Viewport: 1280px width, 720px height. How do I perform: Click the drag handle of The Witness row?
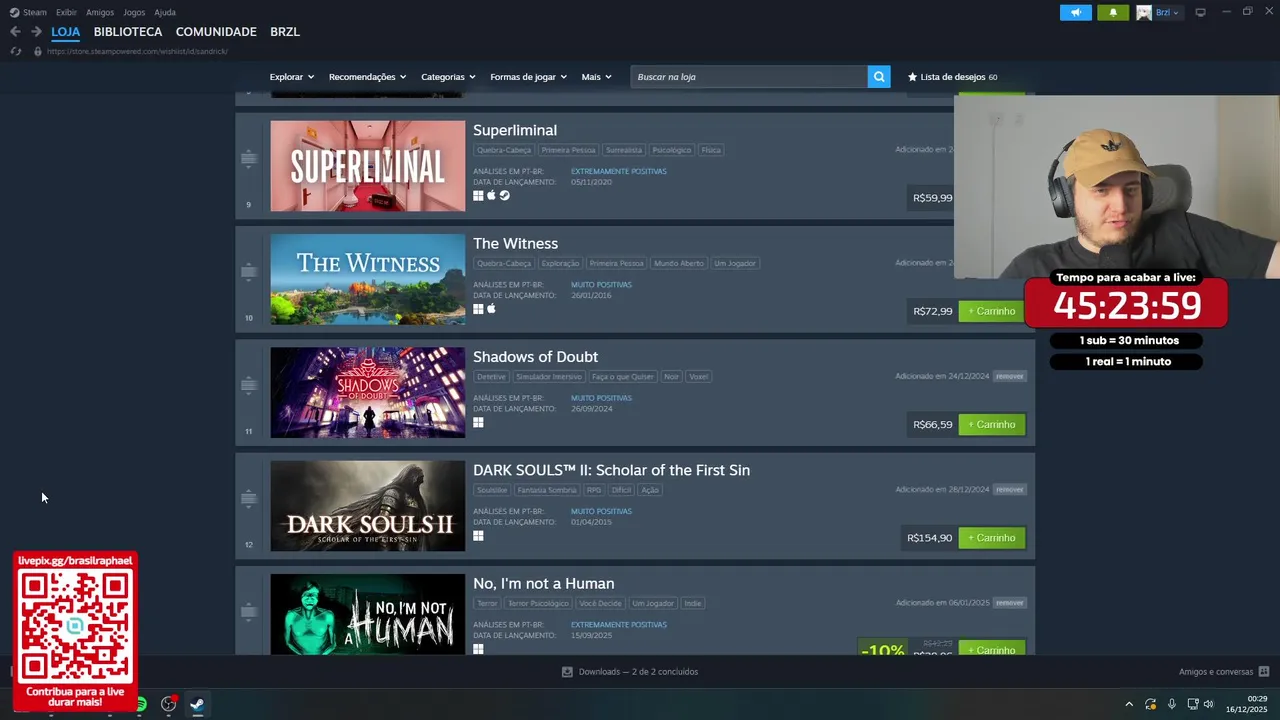[249, 272]
